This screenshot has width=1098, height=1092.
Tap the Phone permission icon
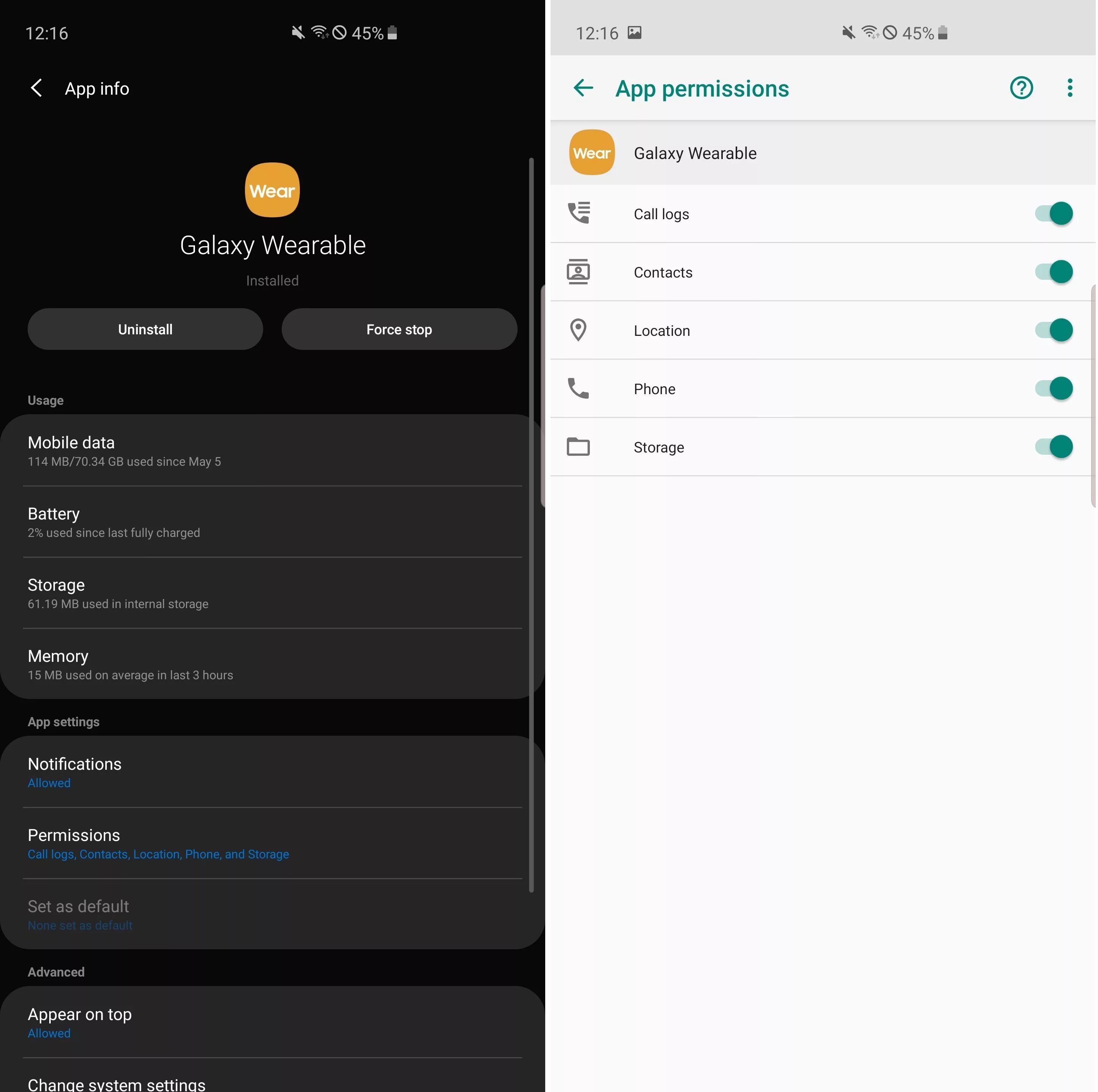(x=578, y=388)
